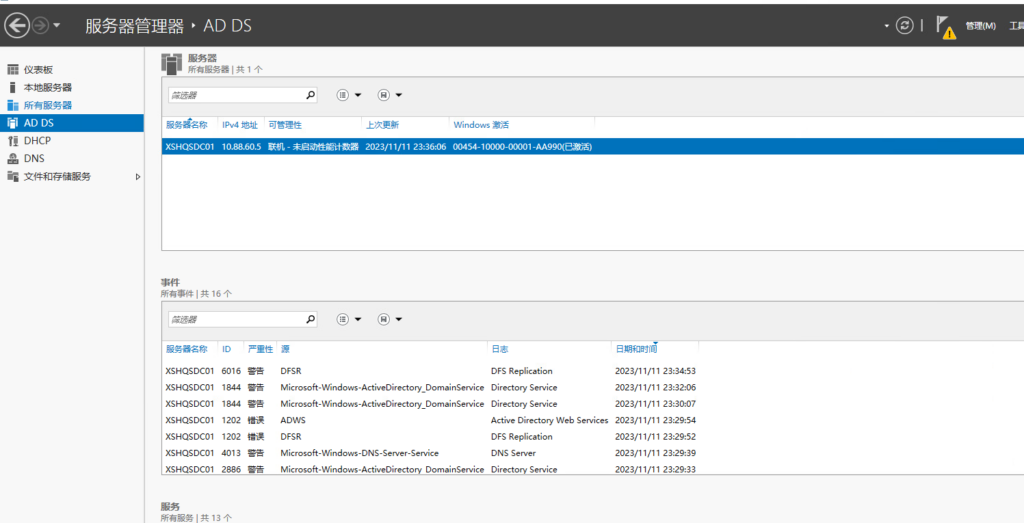Image resolution: width=1024 pixels, height=523 pixels.
Task: Click the 服务器 tile header icon
Action: click(x=172, y=63)
